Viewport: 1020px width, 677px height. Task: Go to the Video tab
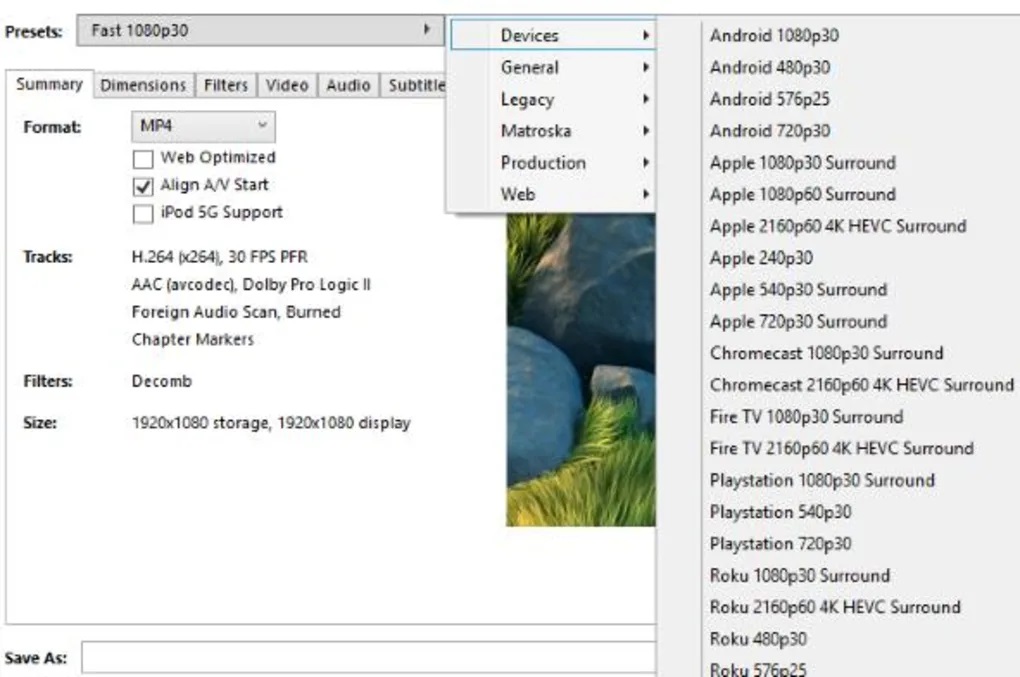tap(287, 85)
